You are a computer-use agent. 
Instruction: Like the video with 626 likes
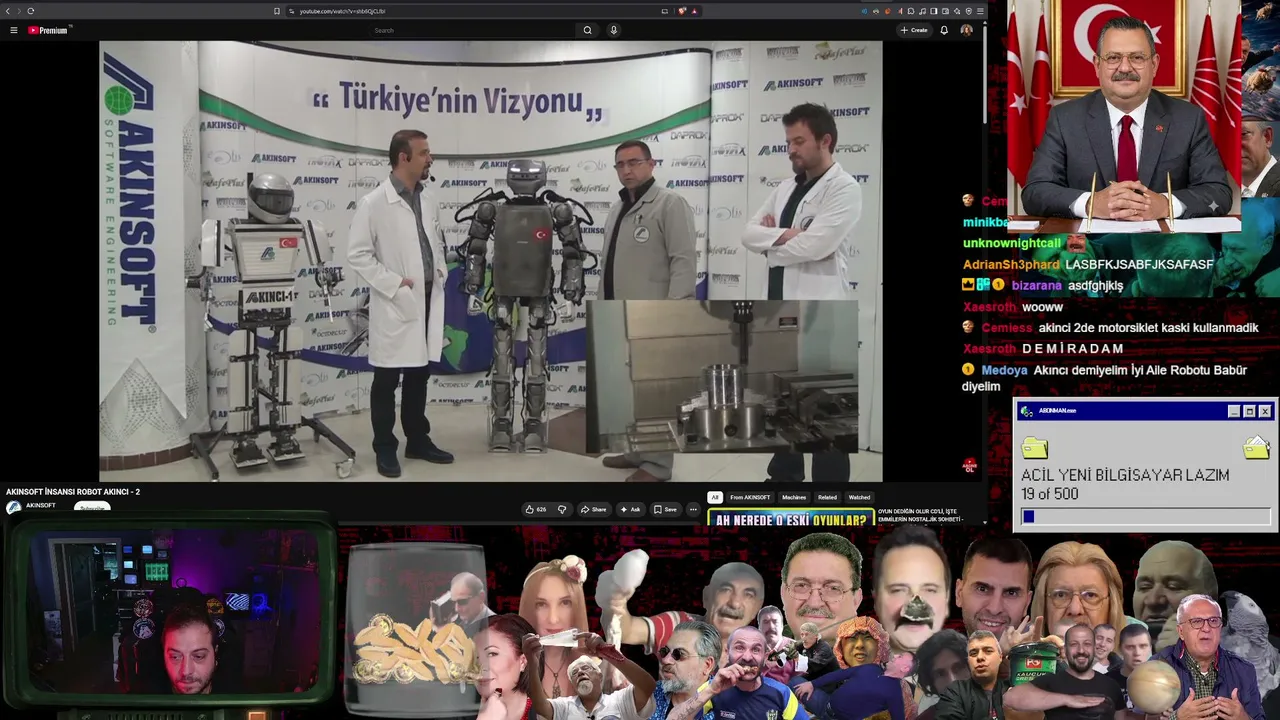[x=536, y=509]
